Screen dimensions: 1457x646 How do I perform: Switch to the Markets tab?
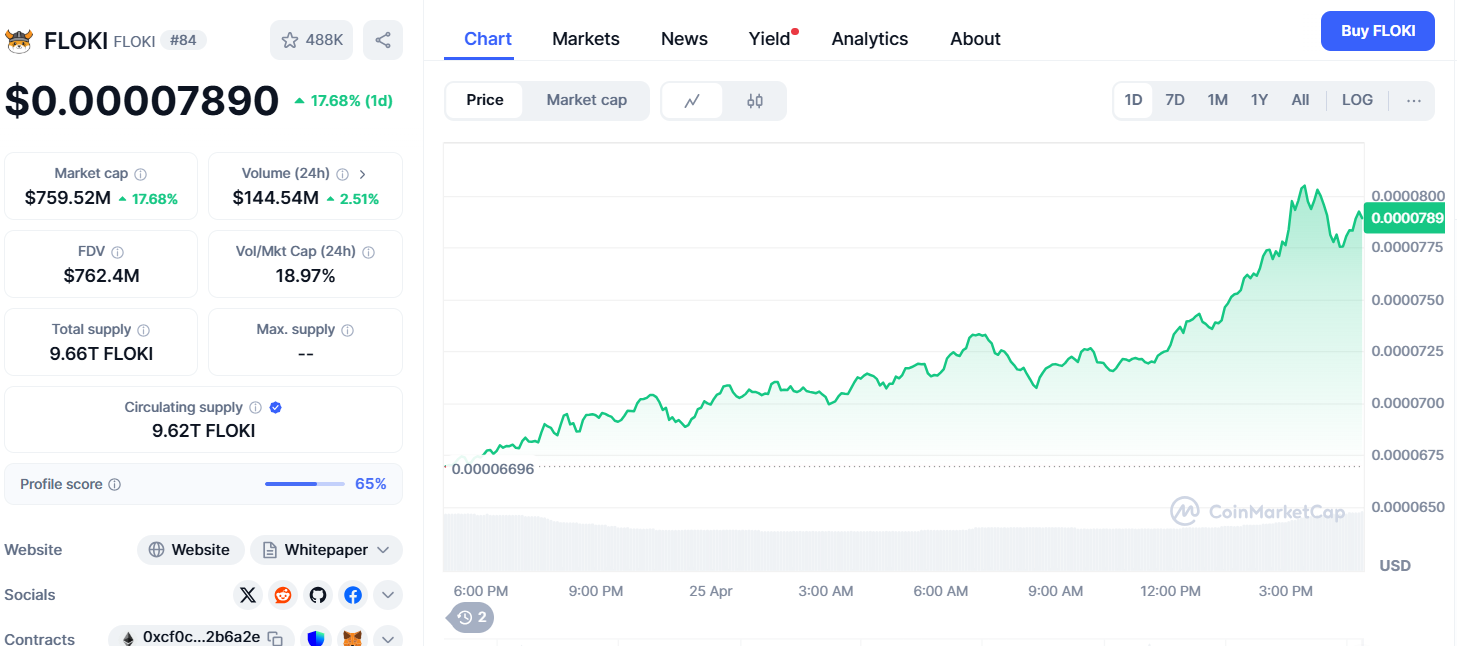click(x=586, y=39)
